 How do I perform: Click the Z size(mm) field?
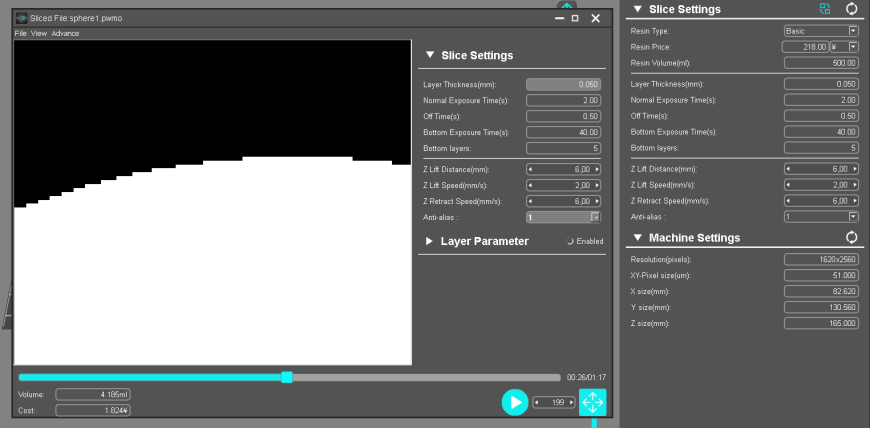[821, 323]
